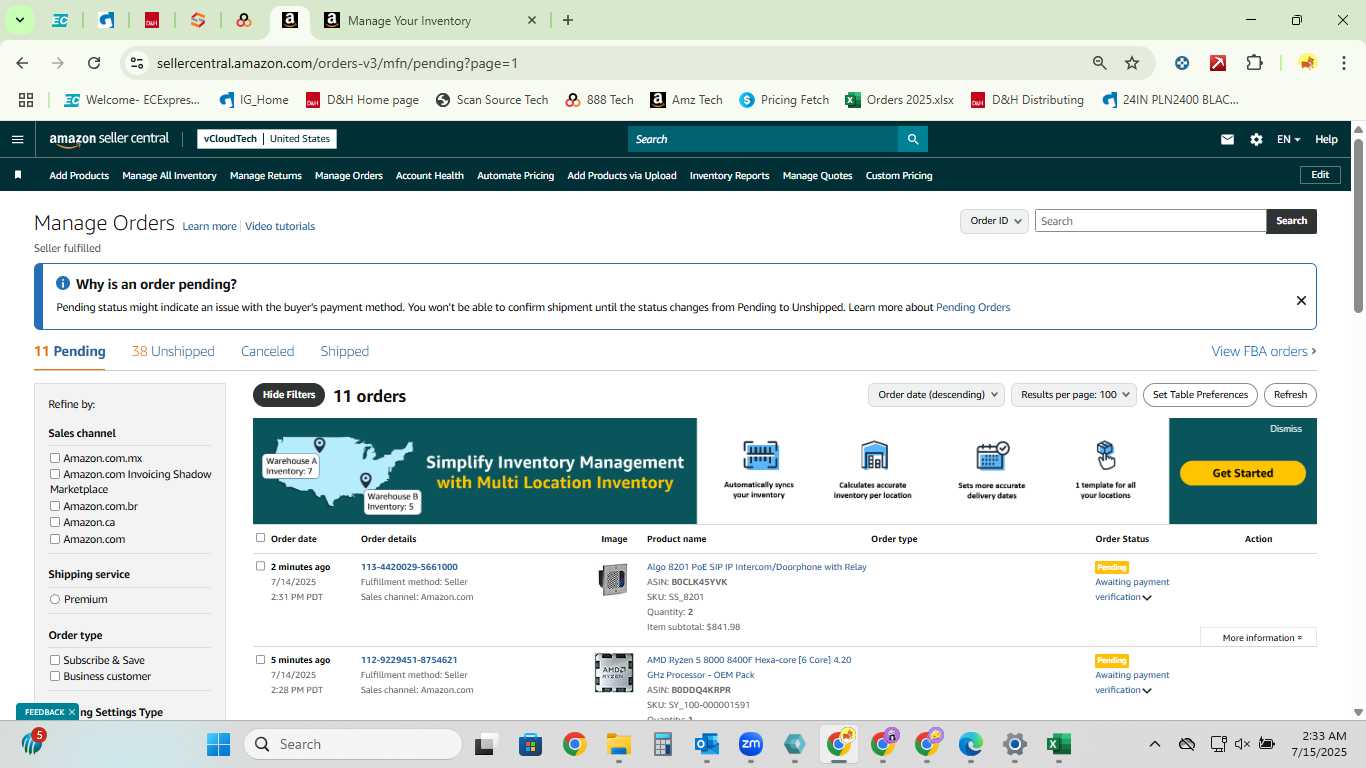Open the tab search dropdown arrow

(x=19, y=20)
